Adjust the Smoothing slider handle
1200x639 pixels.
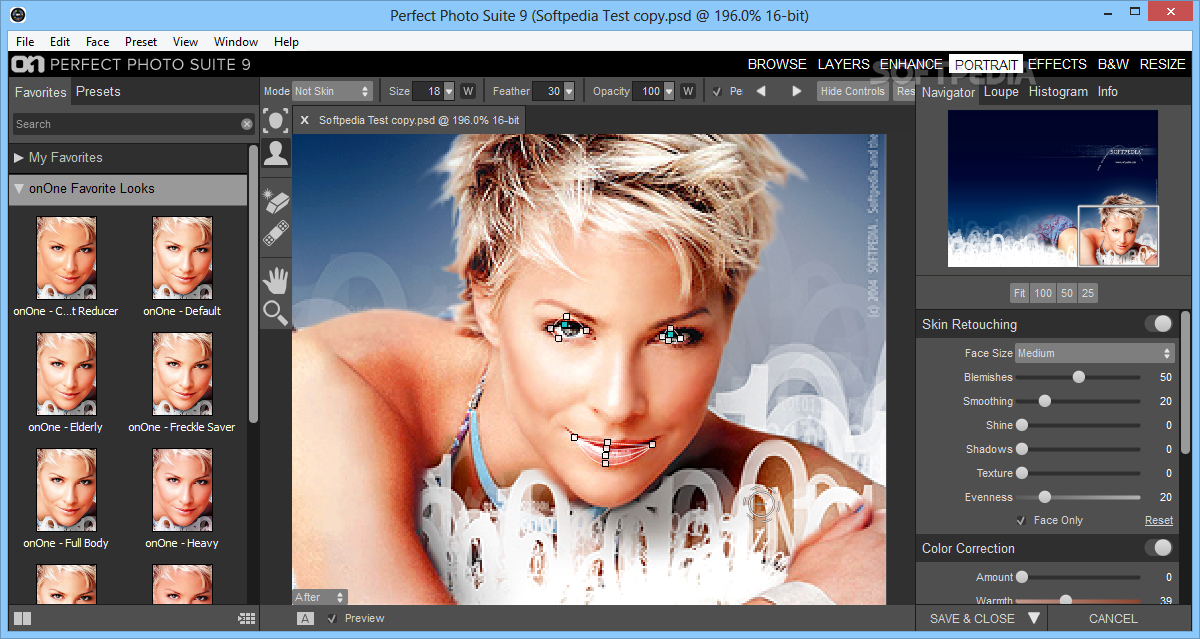pos(1045,401)
